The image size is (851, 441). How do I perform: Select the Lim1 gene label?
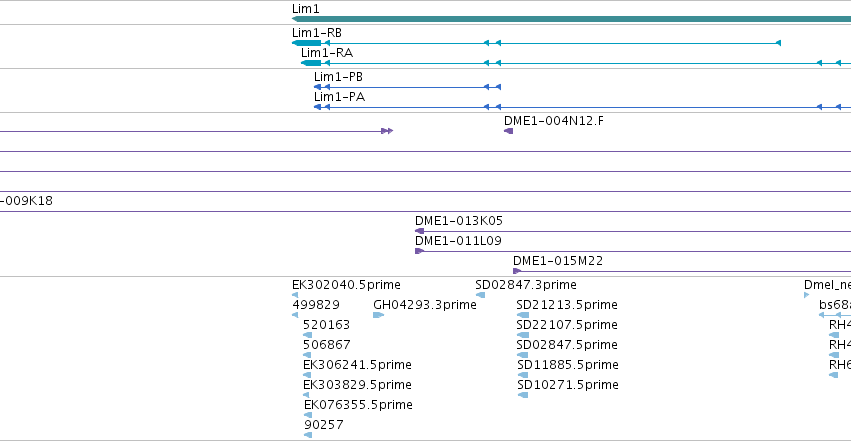point(306,9)
